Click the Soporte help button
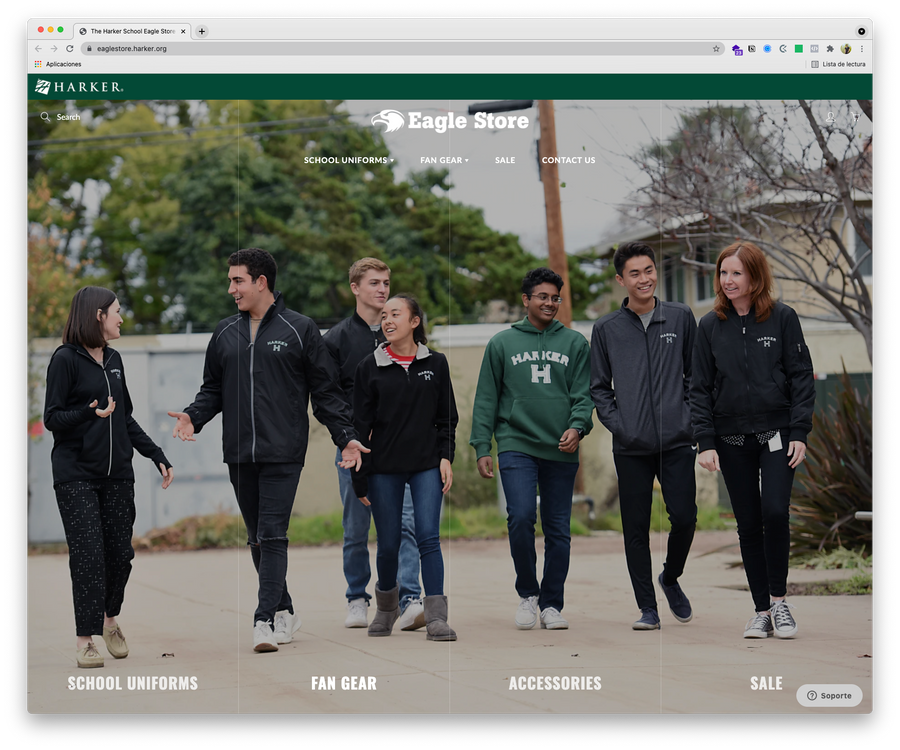 (x=829, y=695)
